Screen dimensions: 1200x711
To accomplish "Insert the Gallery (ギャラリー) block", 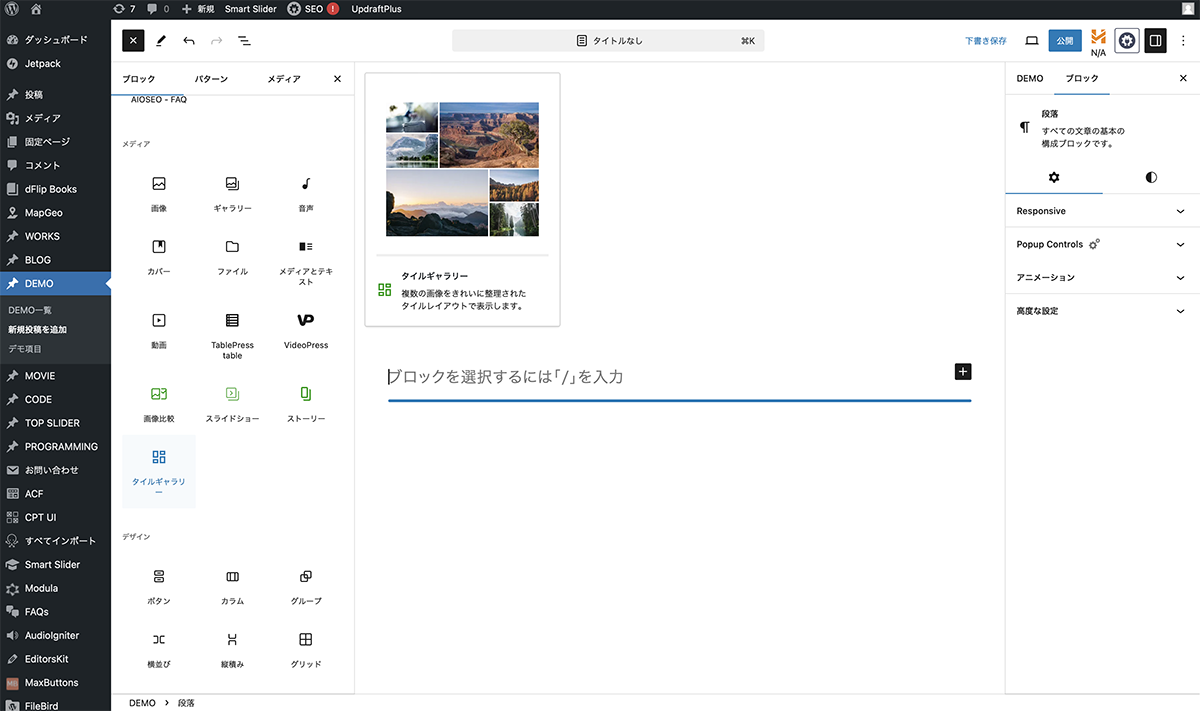I will point(232,193).
